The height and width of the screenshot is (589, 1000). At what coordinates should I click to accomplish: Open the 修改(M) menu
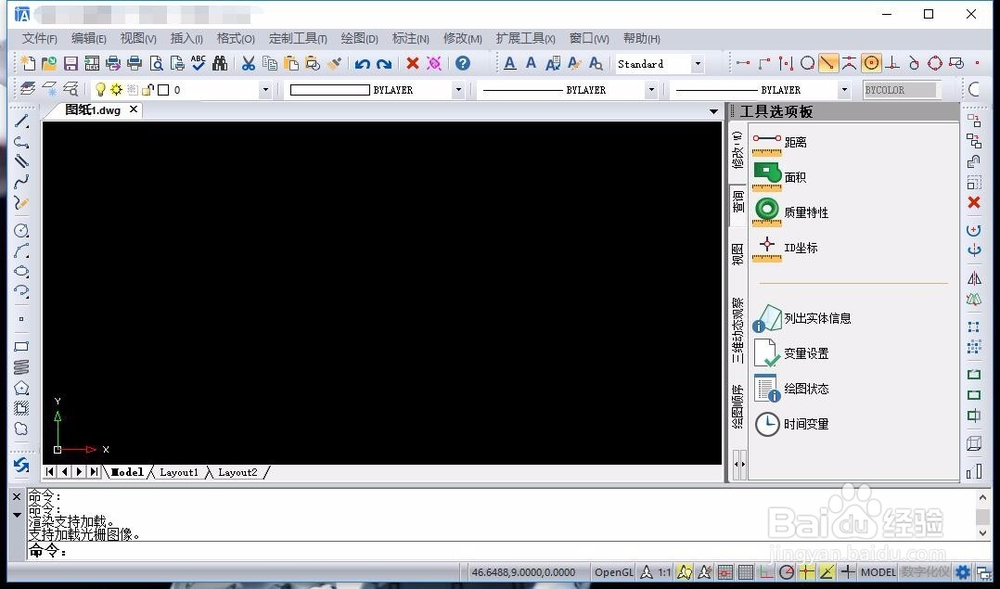pyautogui.click(x=462, y=38)
